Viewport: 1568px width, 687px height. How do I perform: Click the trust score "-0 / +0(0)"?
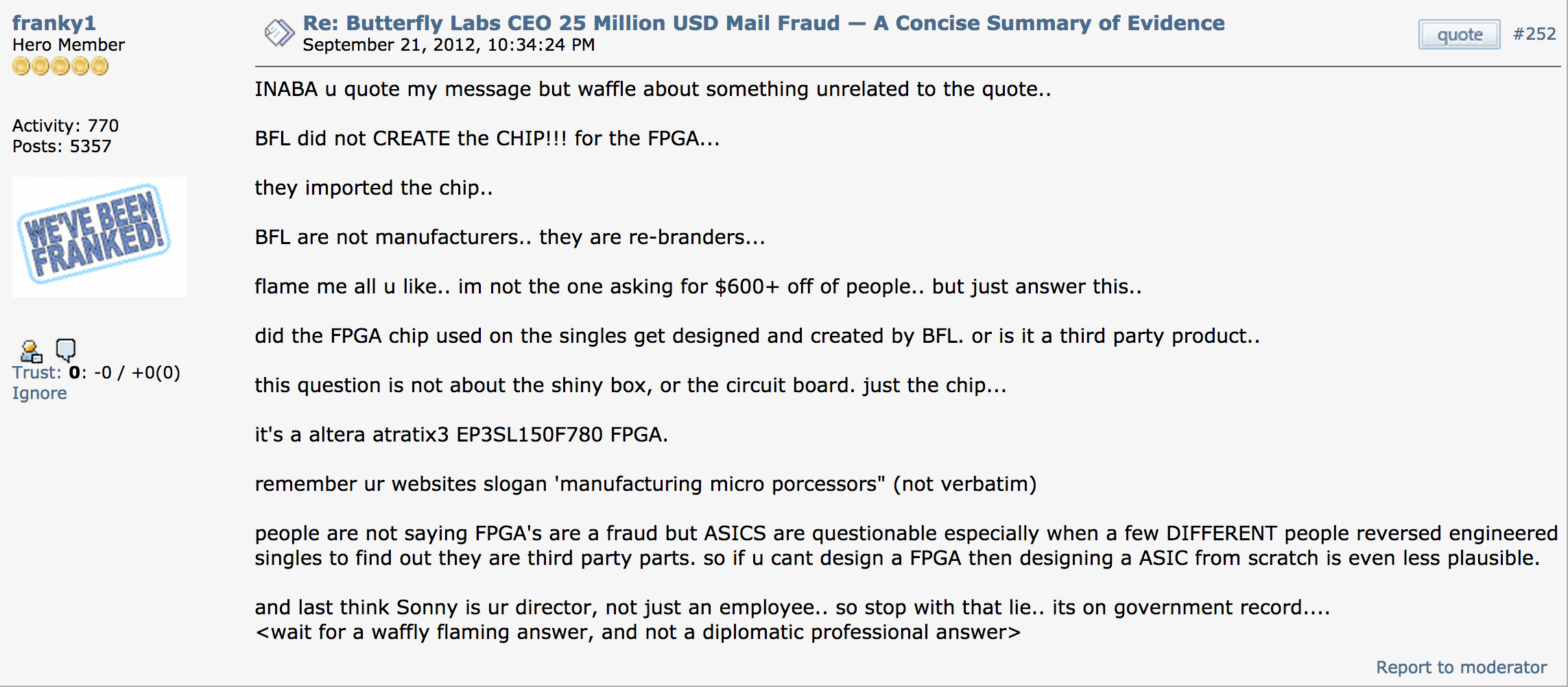coord(136,372)
